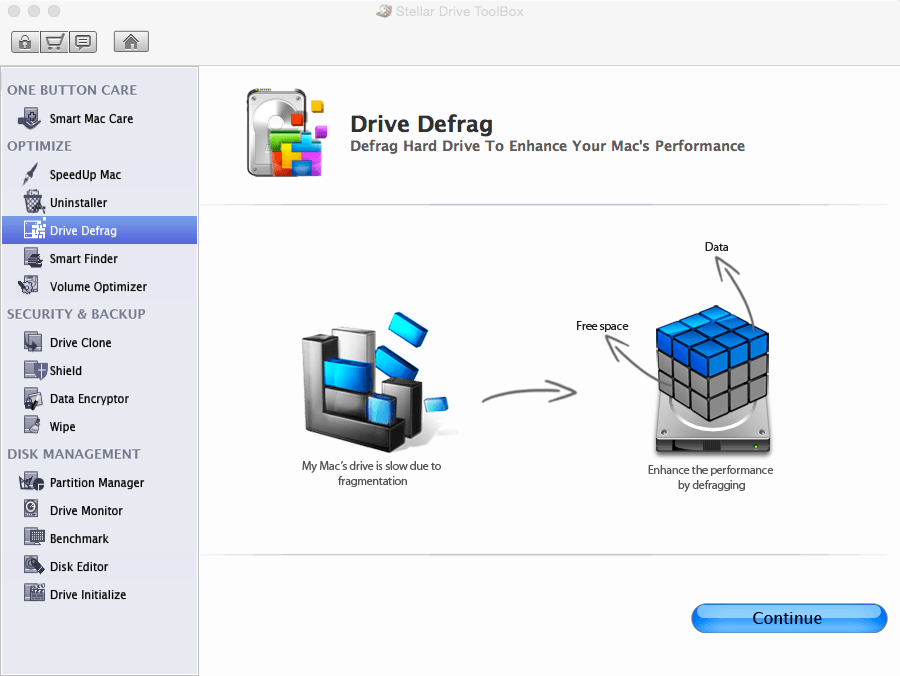
Task: Click the defragmented cube drive illustration
Action: pyautogui.click(x=712, y=380)
